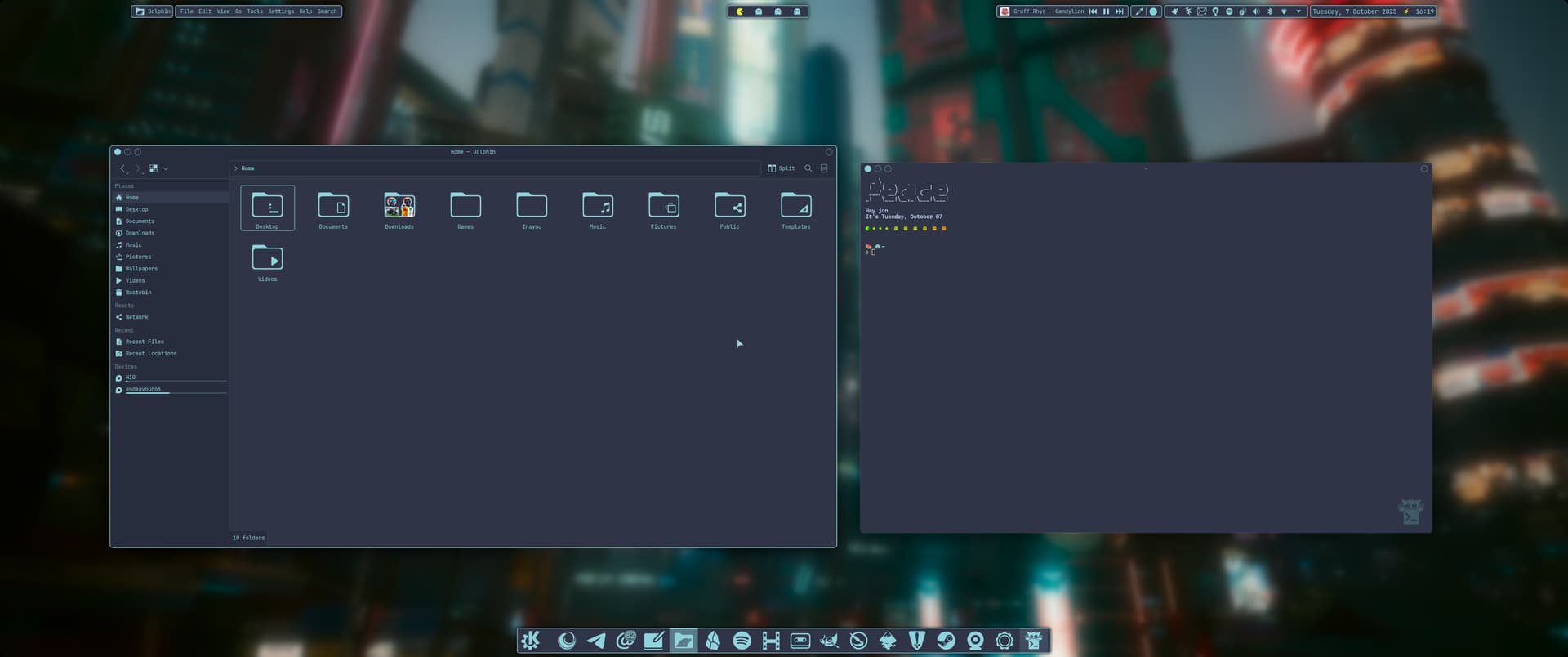Pause the Candylion track playback
This screenshot has height=657, width=1568.
coord(1107,11)
